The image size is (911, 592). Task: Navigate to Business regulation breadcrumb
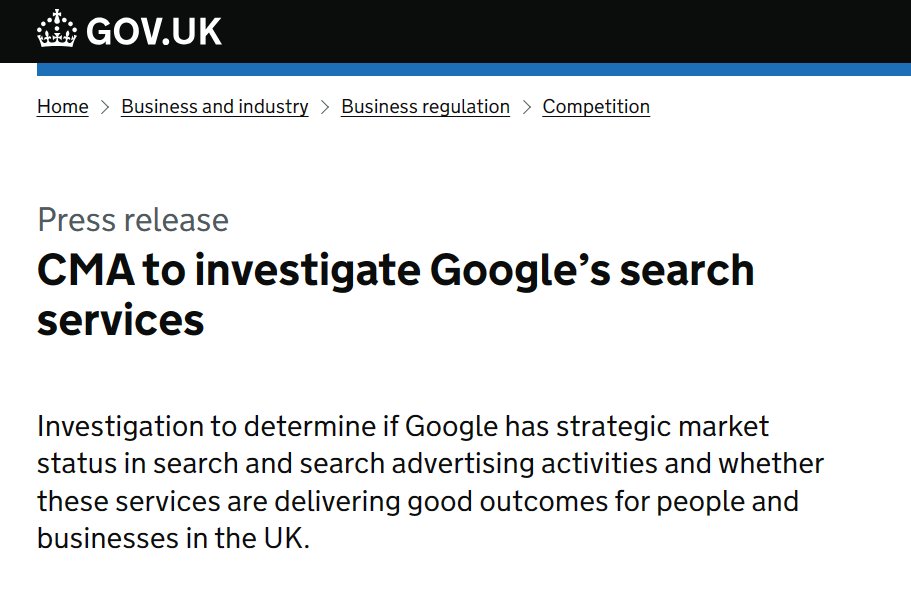pyautogui.click(x=425, y=107)
